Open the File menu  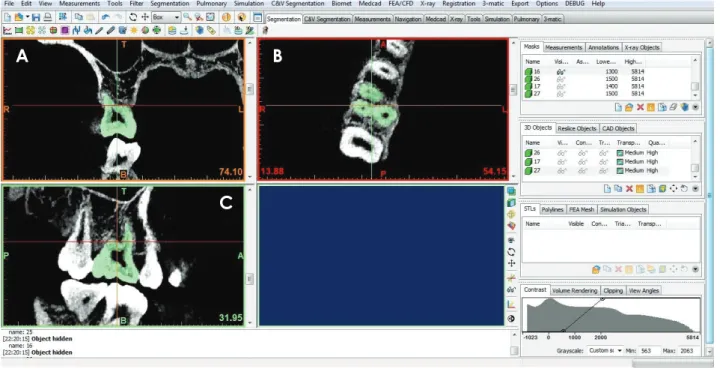pos(9,4)
